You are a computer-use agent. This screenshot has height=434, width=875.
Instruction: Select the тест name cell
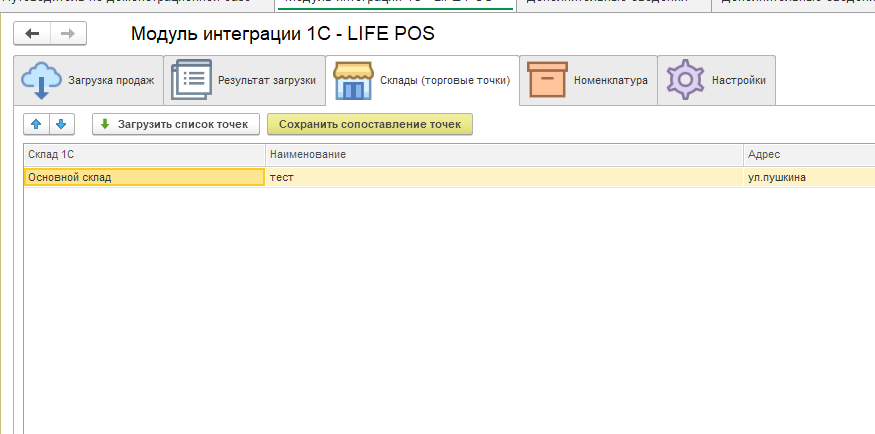coord(504,177)
